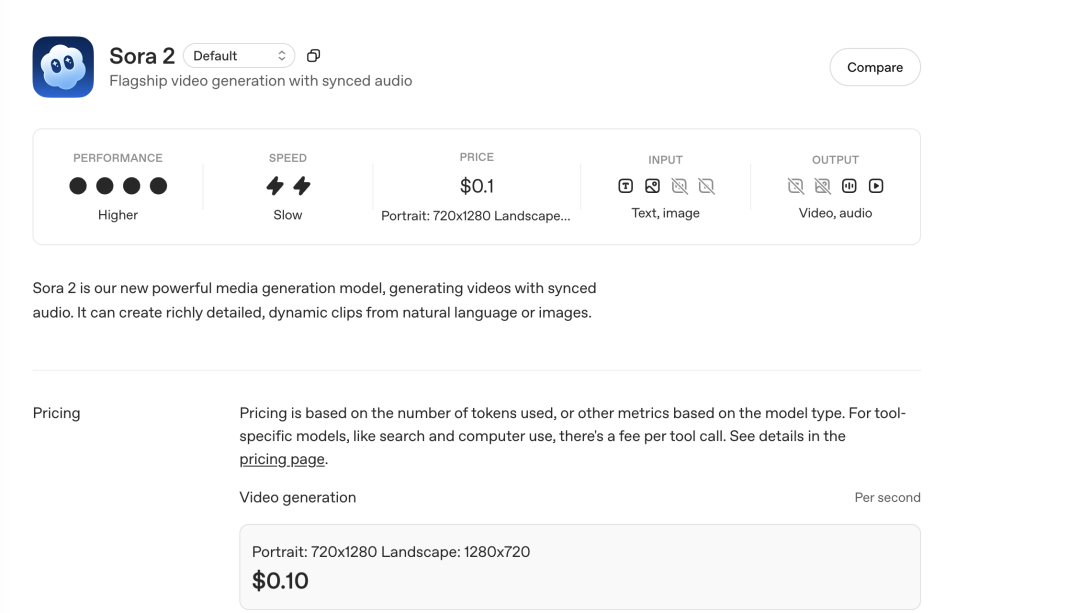The width and height of the screenshot is (1080, 613).
Task: Click the image input type icon
Action: 652,186
